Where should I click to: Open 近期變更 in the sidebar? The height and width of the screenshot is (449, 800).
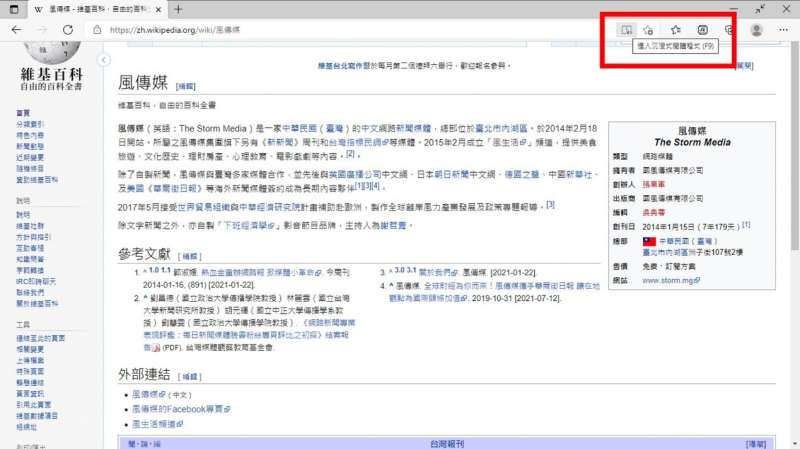30,157
